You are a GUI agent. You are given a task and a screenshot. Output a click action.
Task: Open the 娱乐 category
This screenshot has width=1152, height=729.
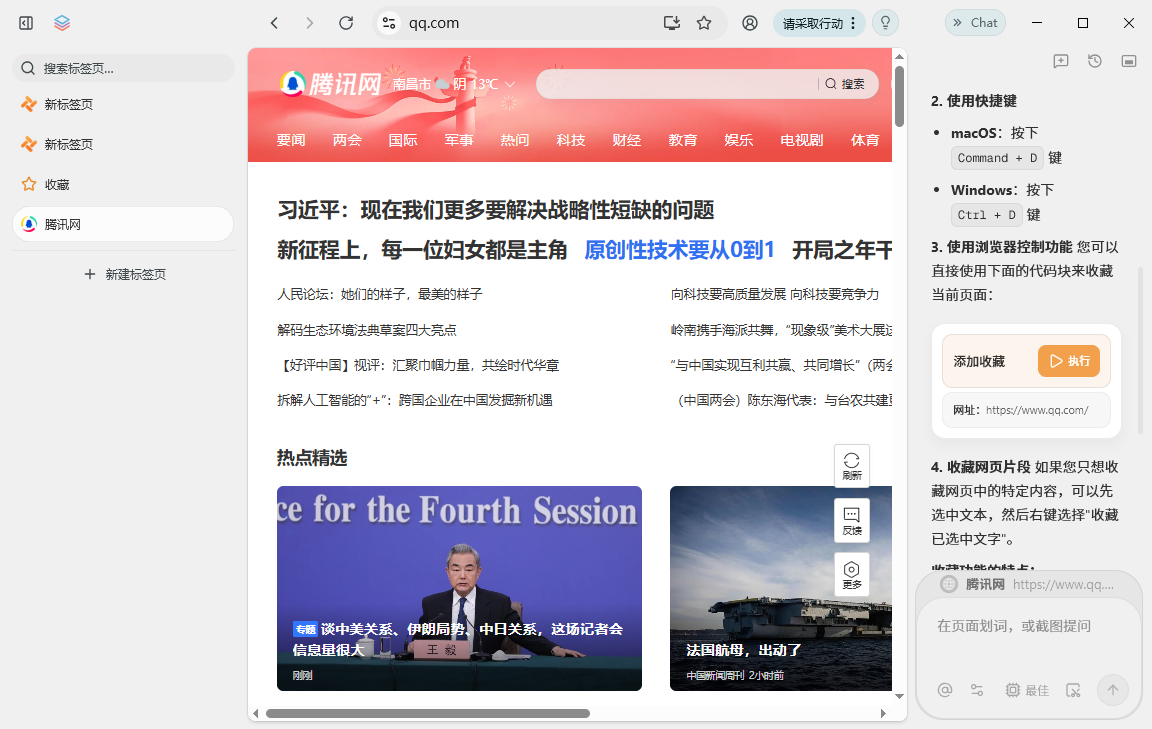pyautogui.click(x=738, y=140)
